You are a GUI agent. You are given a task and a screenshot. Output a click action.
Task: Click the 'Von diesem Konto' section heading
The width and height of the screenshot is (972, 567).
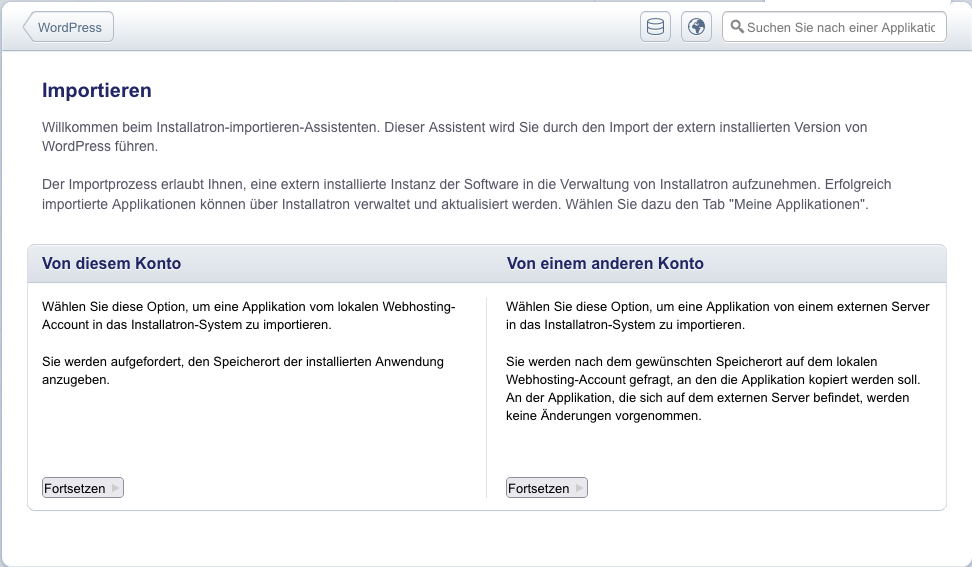click(x=112, y=263)
